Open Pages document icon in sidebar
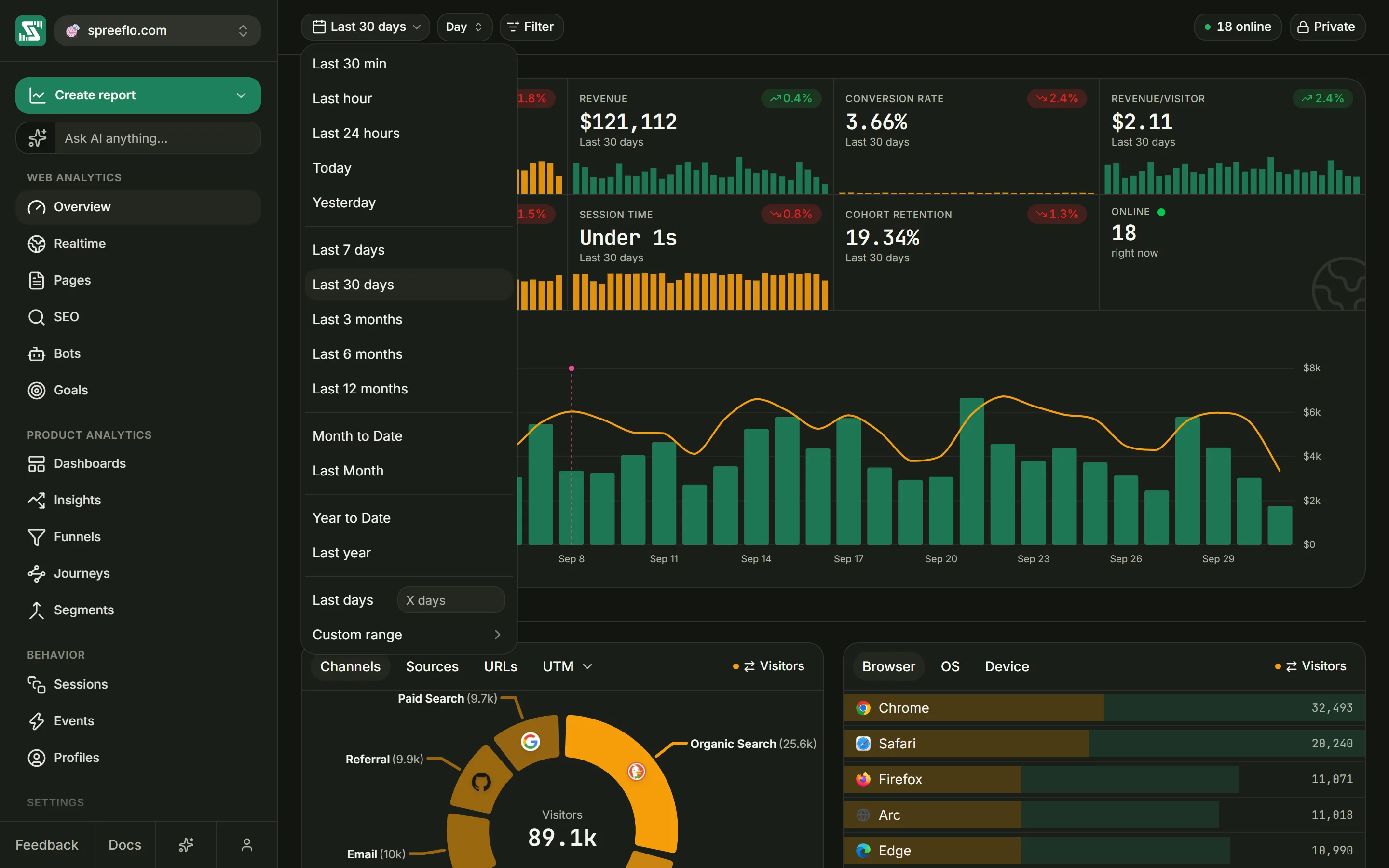Screen dimensions: 1389x868 [x=36, y=281]
